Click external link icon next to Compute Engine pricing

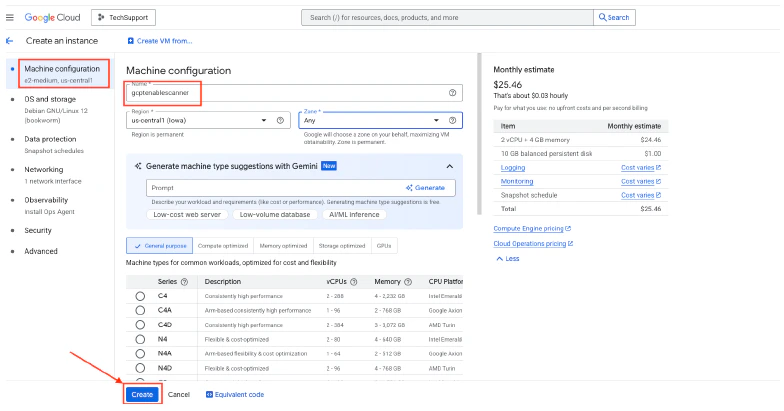pyautogui.click(x=568, y=228)
